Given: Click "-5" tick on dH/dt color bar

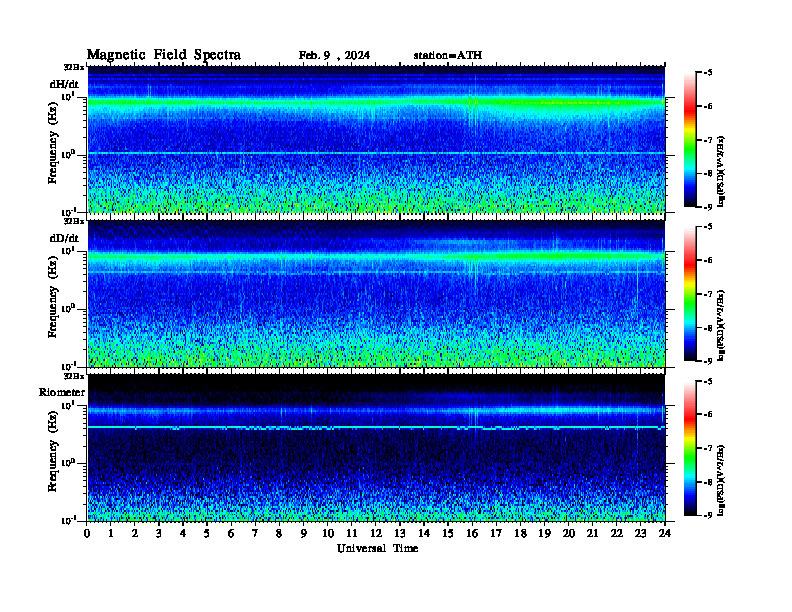Looking at the screenshot, I should 708,73.
